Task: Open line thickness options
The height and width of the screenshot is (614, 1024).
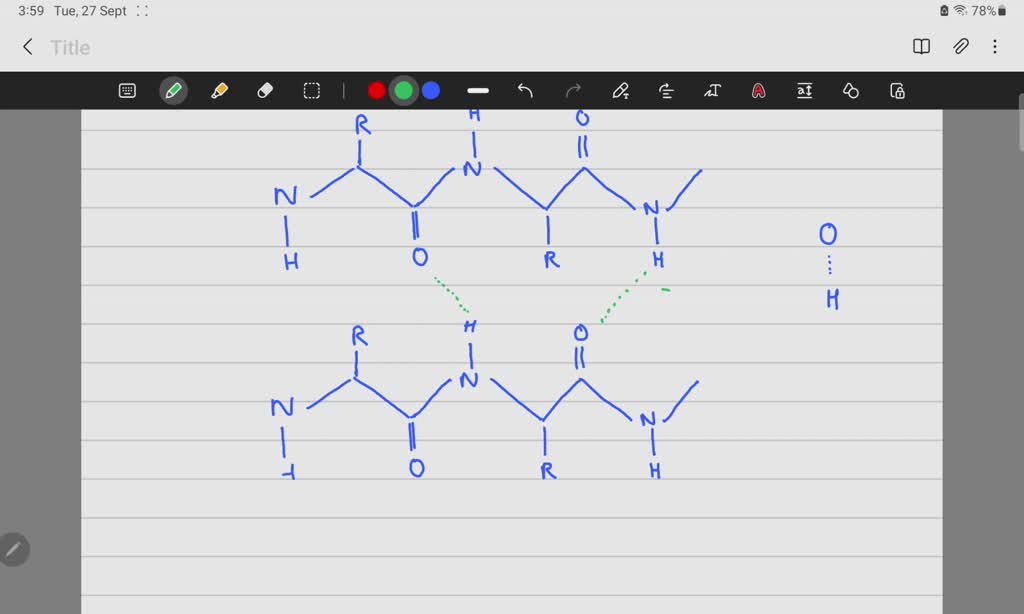Action: pyautogui.click(x=477, y=90)
